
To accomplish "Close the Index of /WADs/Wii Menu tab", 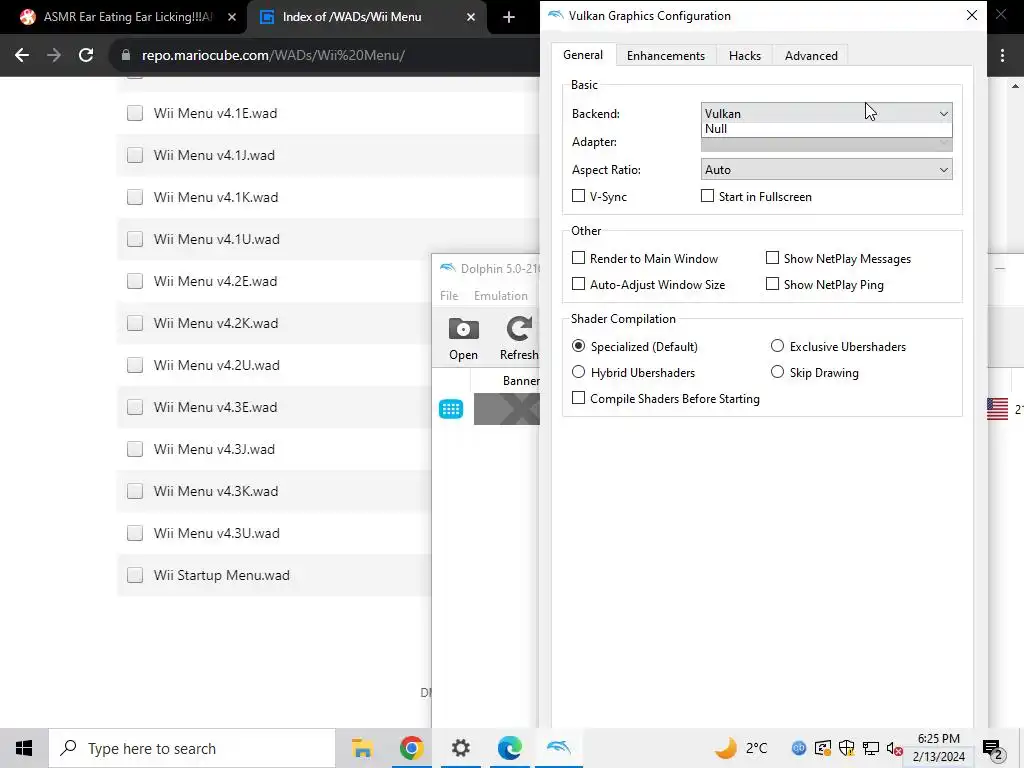I will pyautogui.click(x=471, y=17).
